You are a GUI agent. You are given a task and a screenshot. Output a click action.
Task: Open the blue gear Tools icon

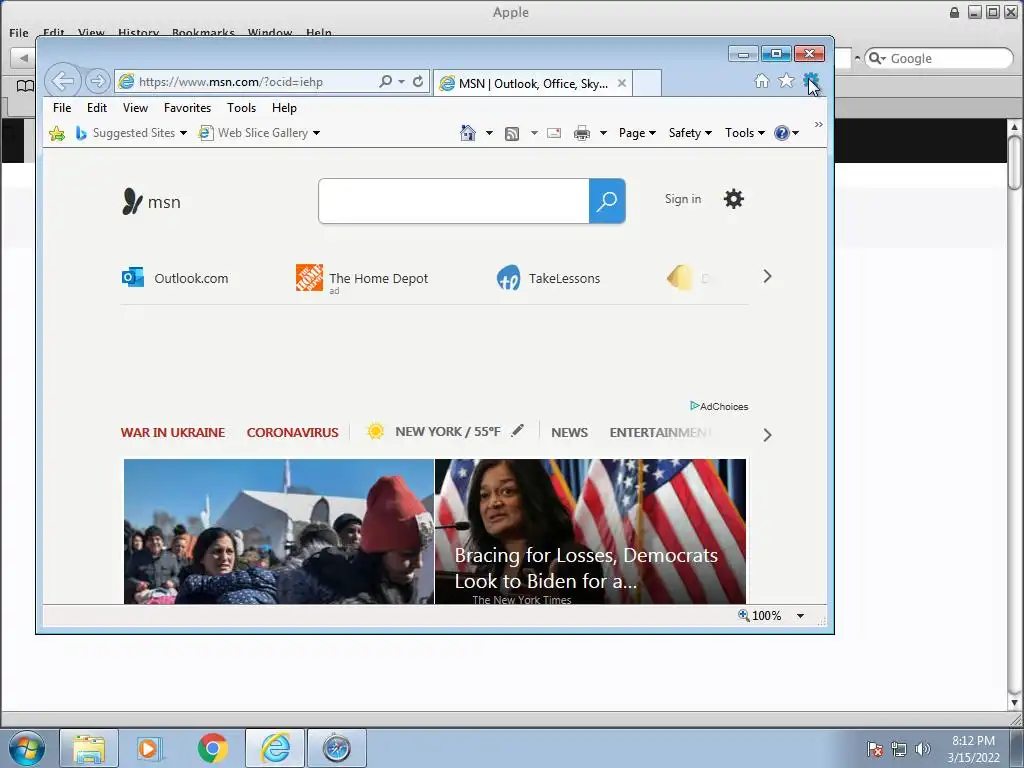click(810, 81)
